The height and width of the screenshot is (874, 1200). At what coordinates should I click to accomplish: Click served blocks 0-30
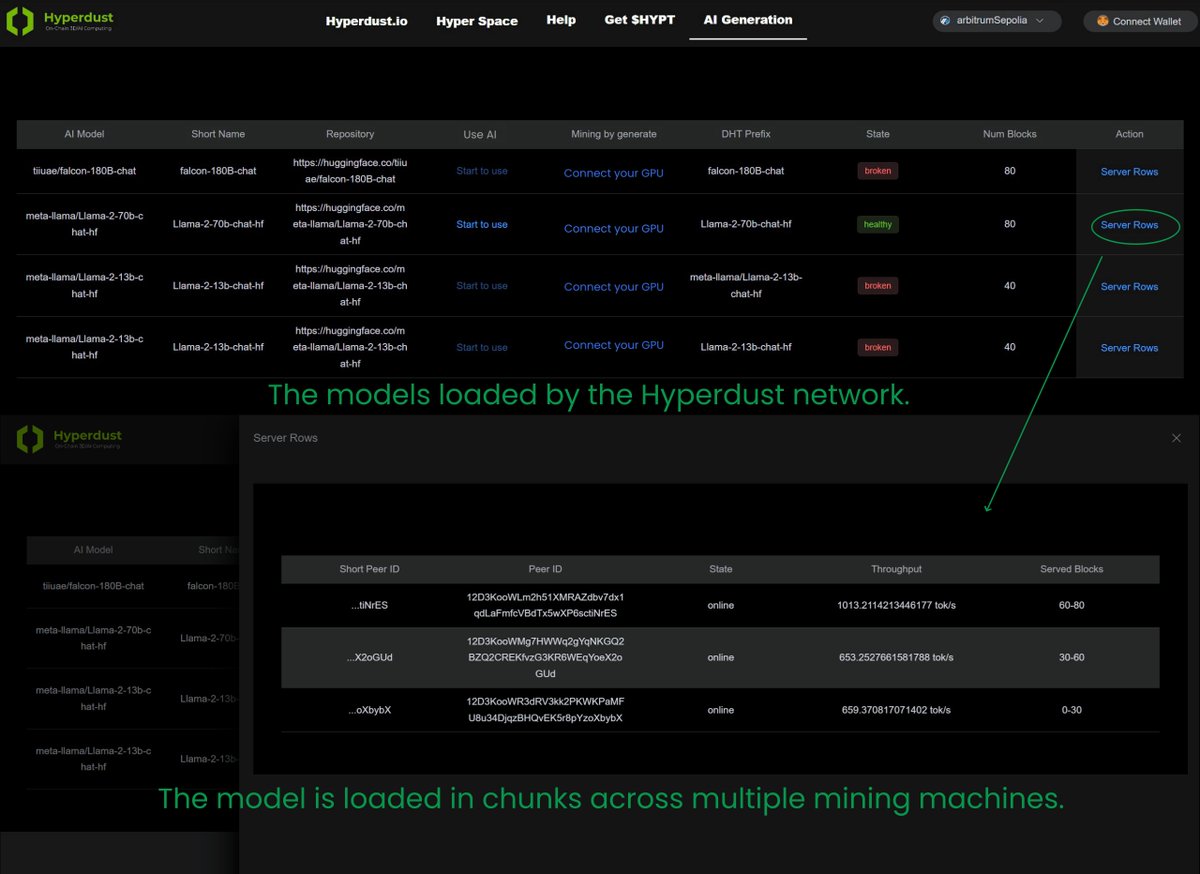tap(1071, 710)
